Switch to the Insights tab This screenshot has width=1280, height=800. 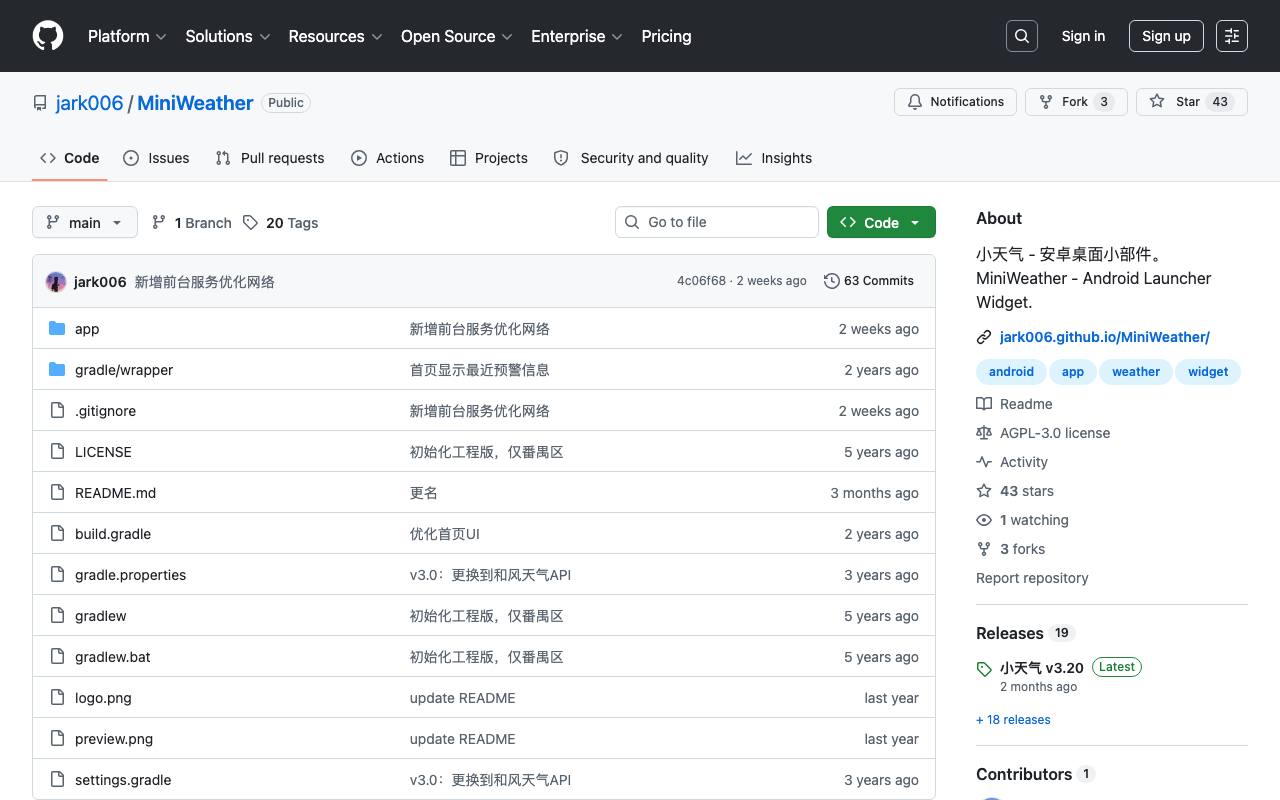pos(774,158)
